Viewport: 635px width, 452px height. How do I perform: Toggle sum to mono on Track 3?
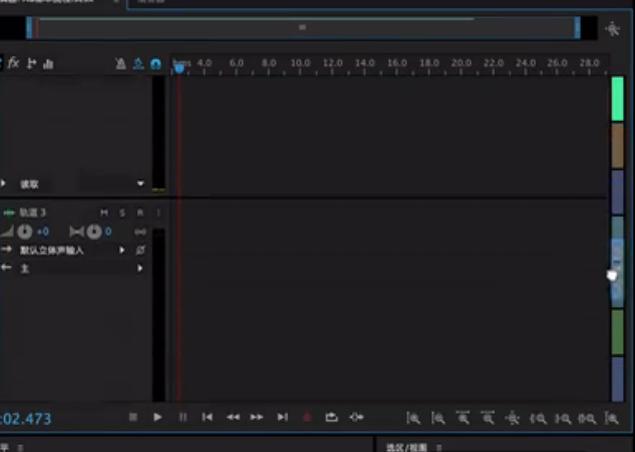coord(140,232)
